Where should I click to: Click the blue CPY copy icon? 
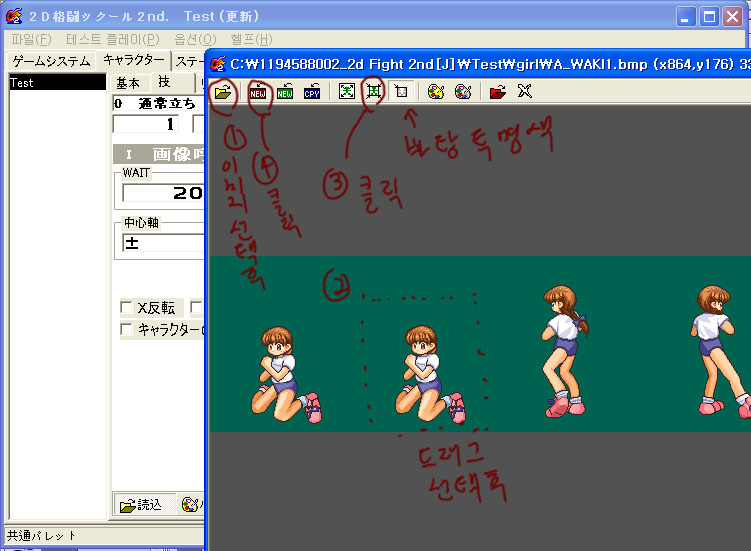coord(312,92)
